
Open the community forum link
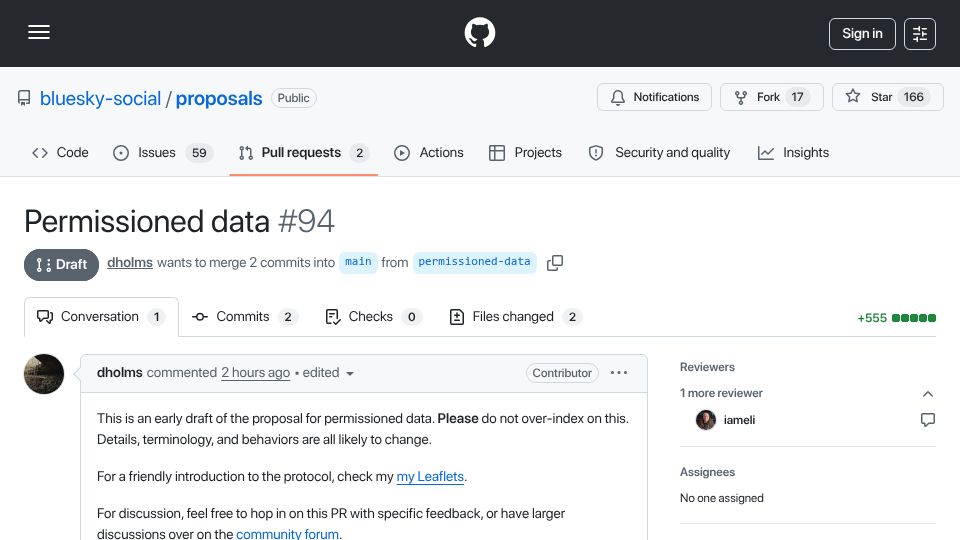coord(287,534)
